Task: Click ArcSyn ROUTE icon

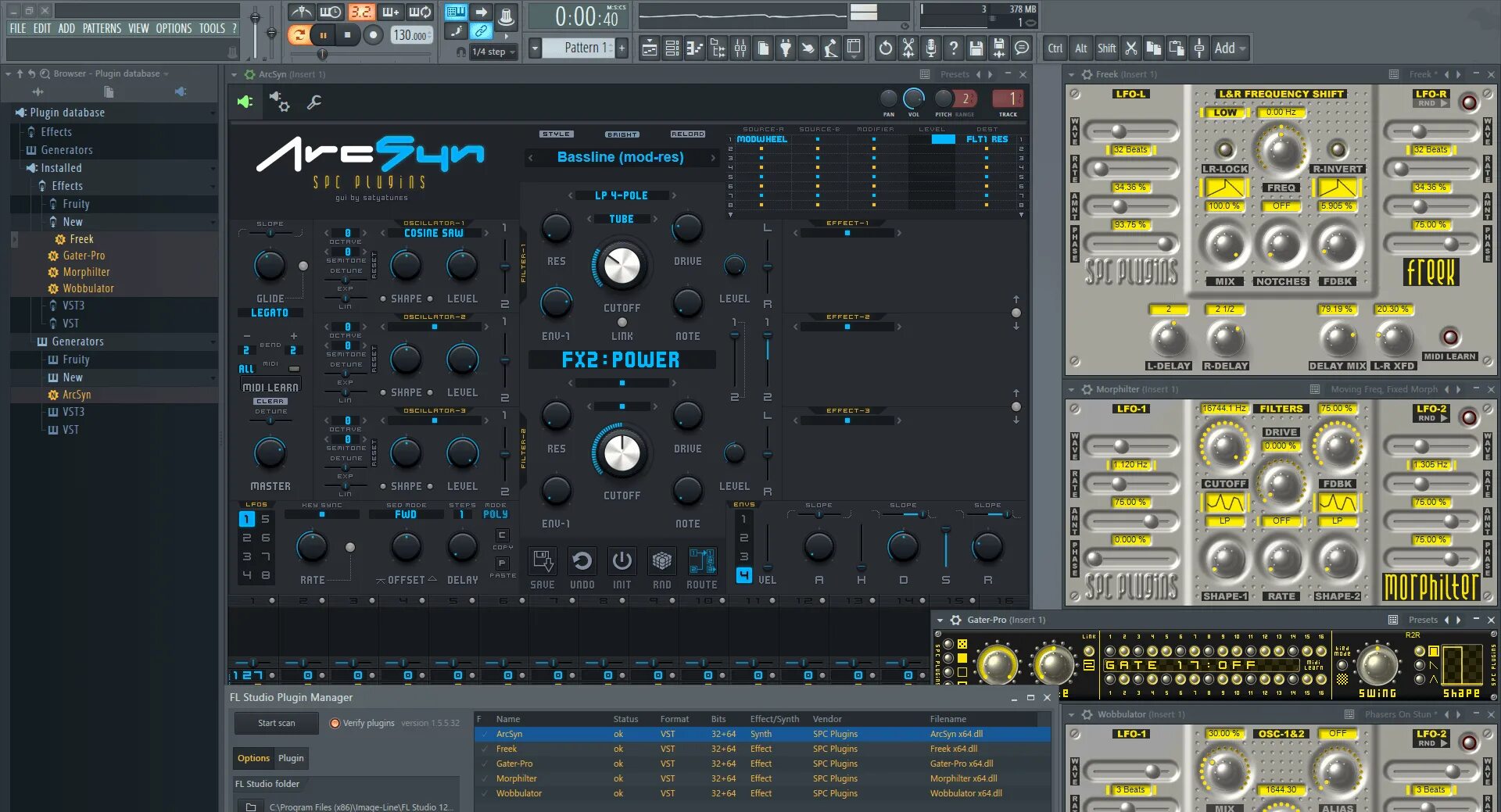Action: click(x=702, y=561)
